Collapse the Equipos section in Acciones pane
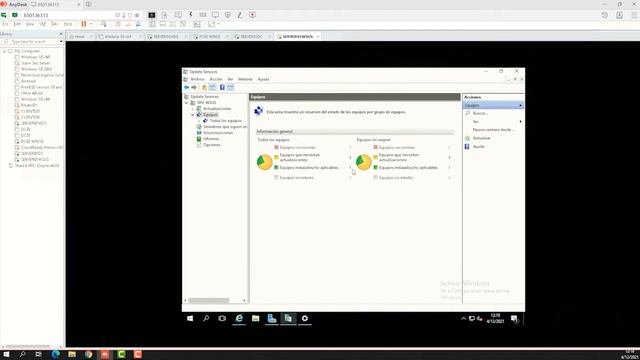The image size is (640, 360). [x=520, y=106]
